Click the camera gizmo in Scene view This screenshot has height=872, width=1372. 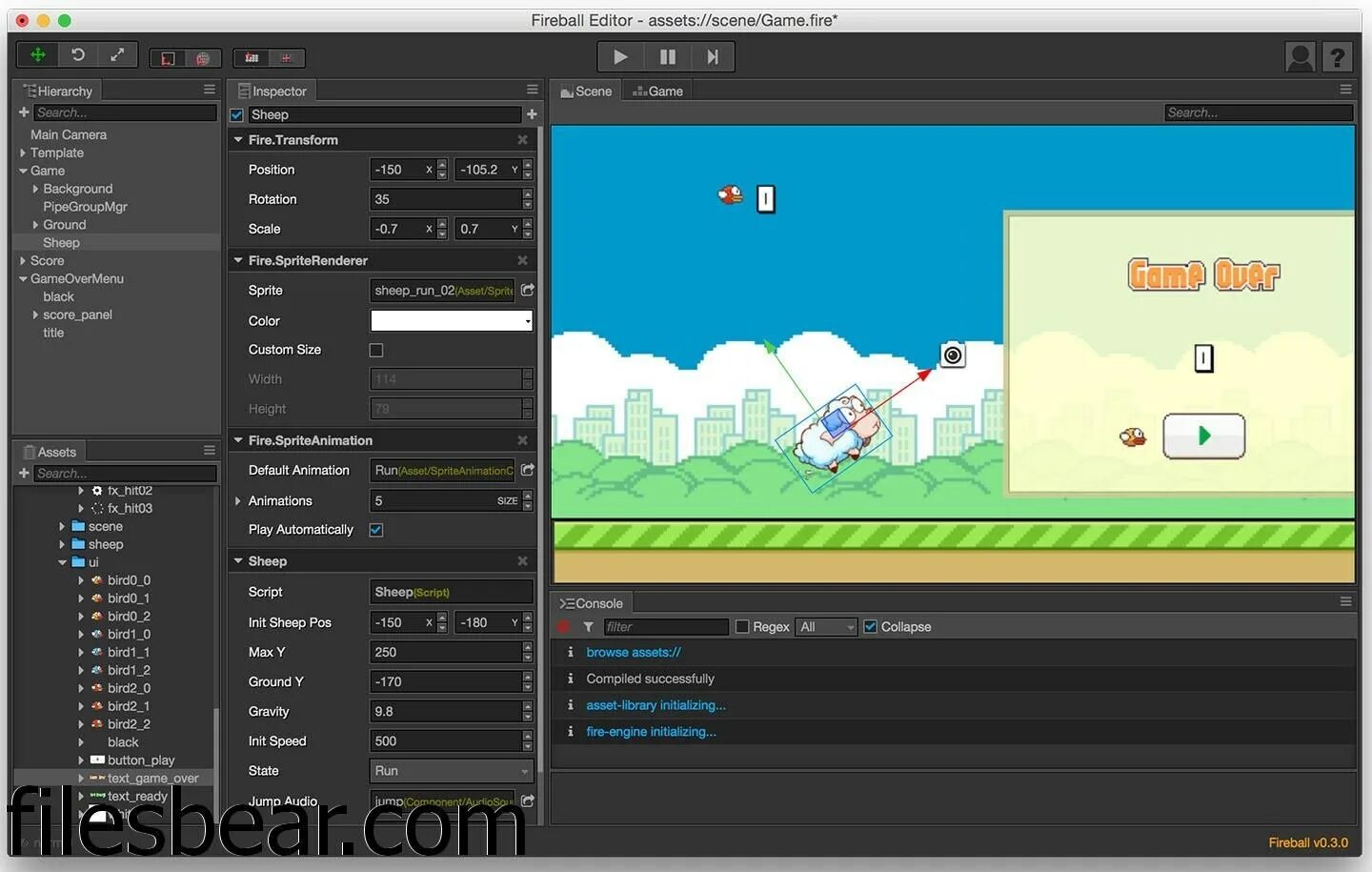[x=953, y=355]
